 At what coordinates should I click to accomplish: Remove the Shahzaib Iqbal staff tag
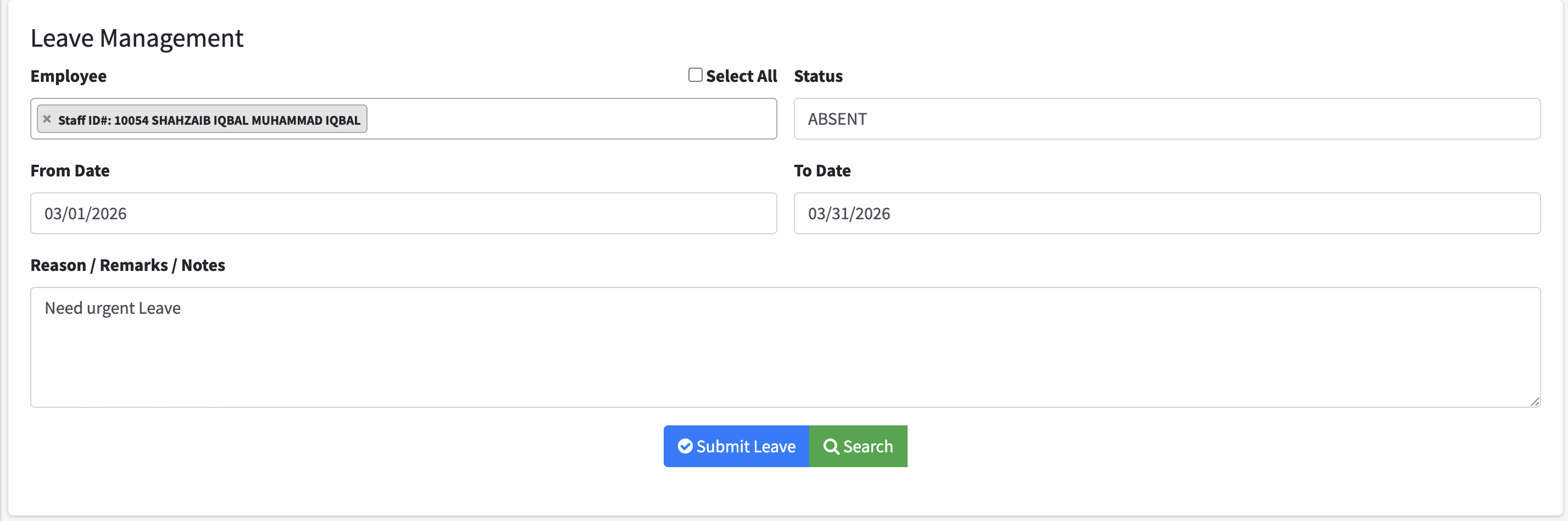point(47,119)
